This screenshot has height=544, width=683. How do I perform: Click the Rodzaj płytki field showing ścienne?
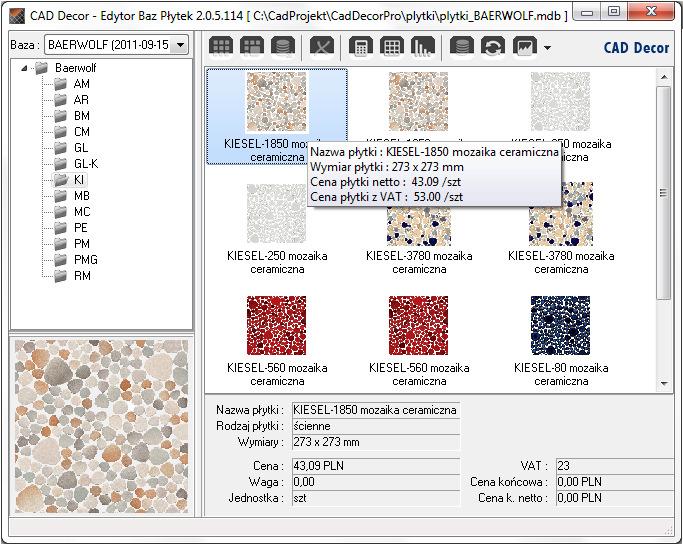376,426
